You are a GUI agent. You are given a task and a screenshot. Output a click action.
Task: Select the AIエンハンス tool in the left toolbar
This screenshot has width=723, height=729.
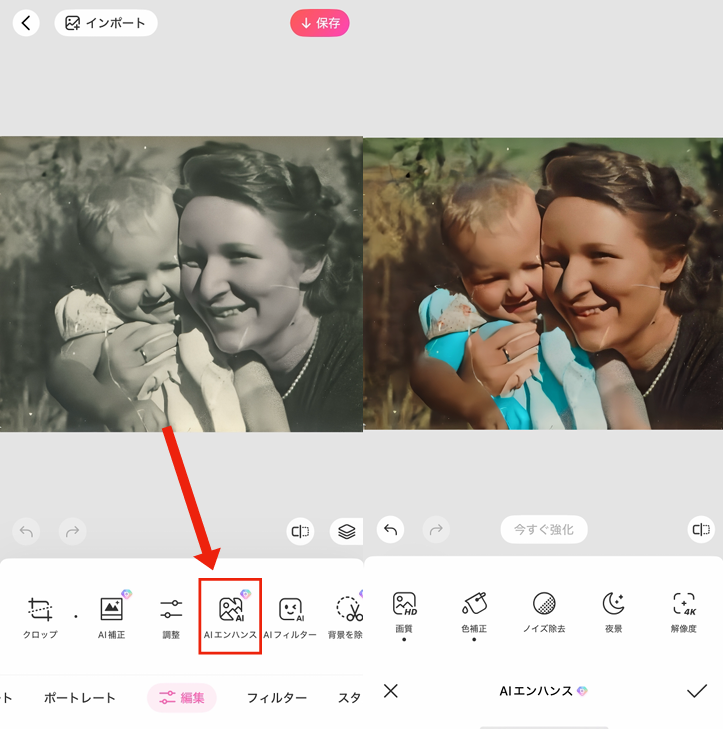tap(231, 615)
